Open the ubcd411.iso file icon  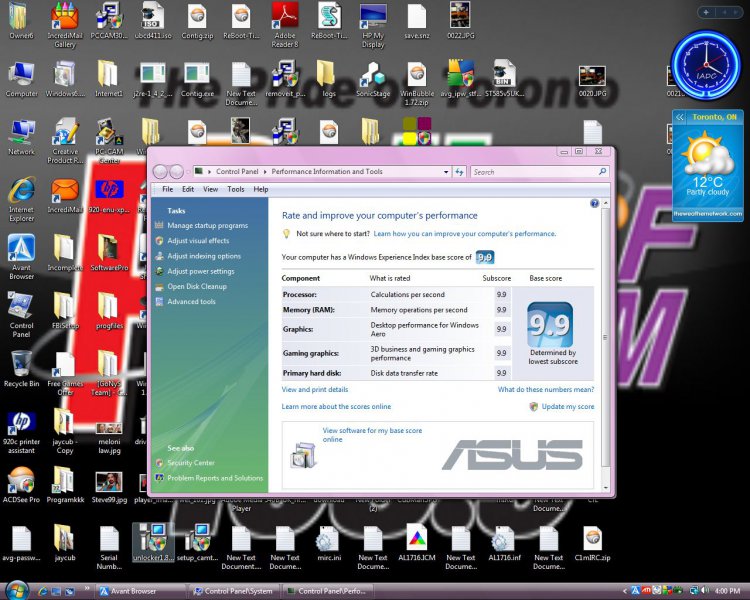pos(153,22)
